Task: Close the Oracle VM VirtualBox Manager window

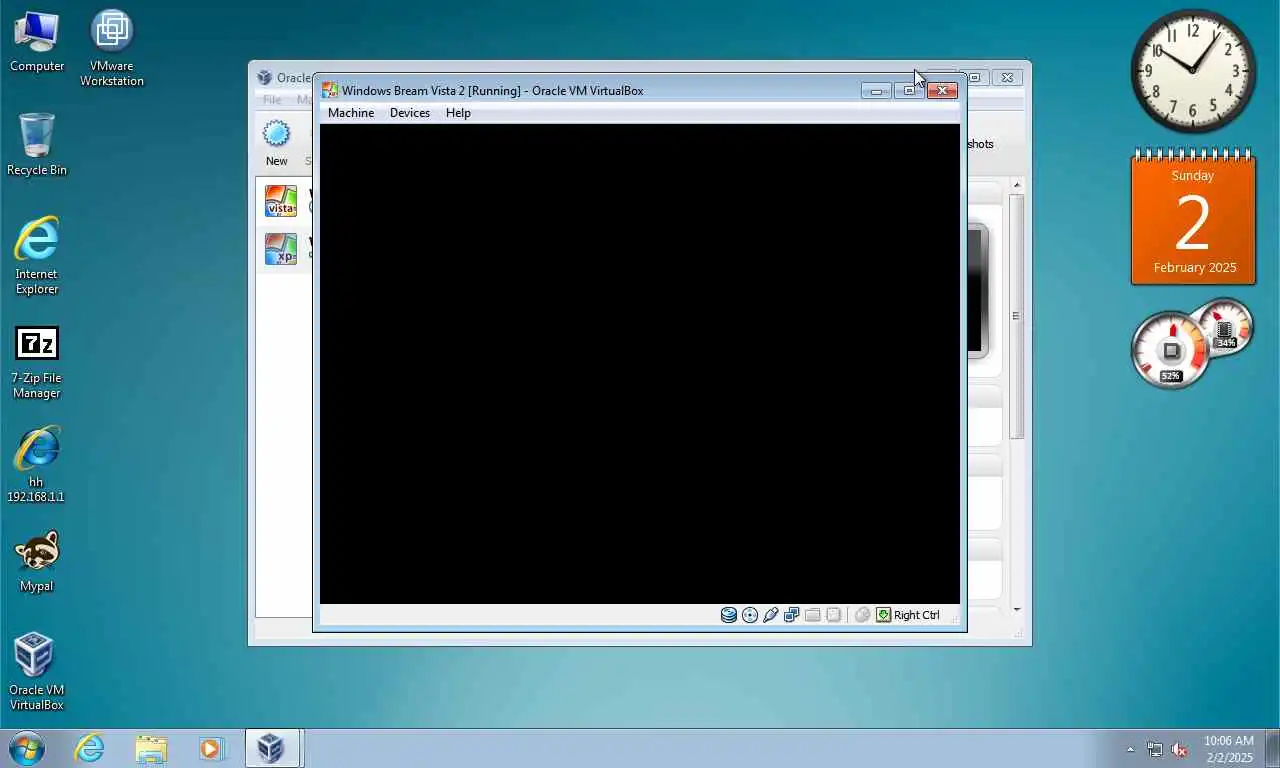Action: click(1007, 77)
